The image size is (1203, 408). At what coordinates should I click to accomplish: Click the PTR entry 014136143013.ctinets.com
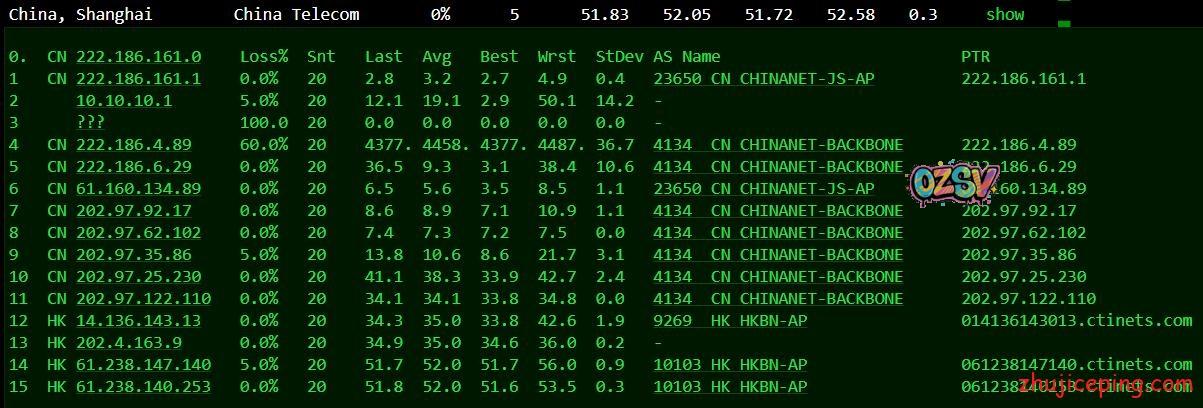(x=1076, y=321)
